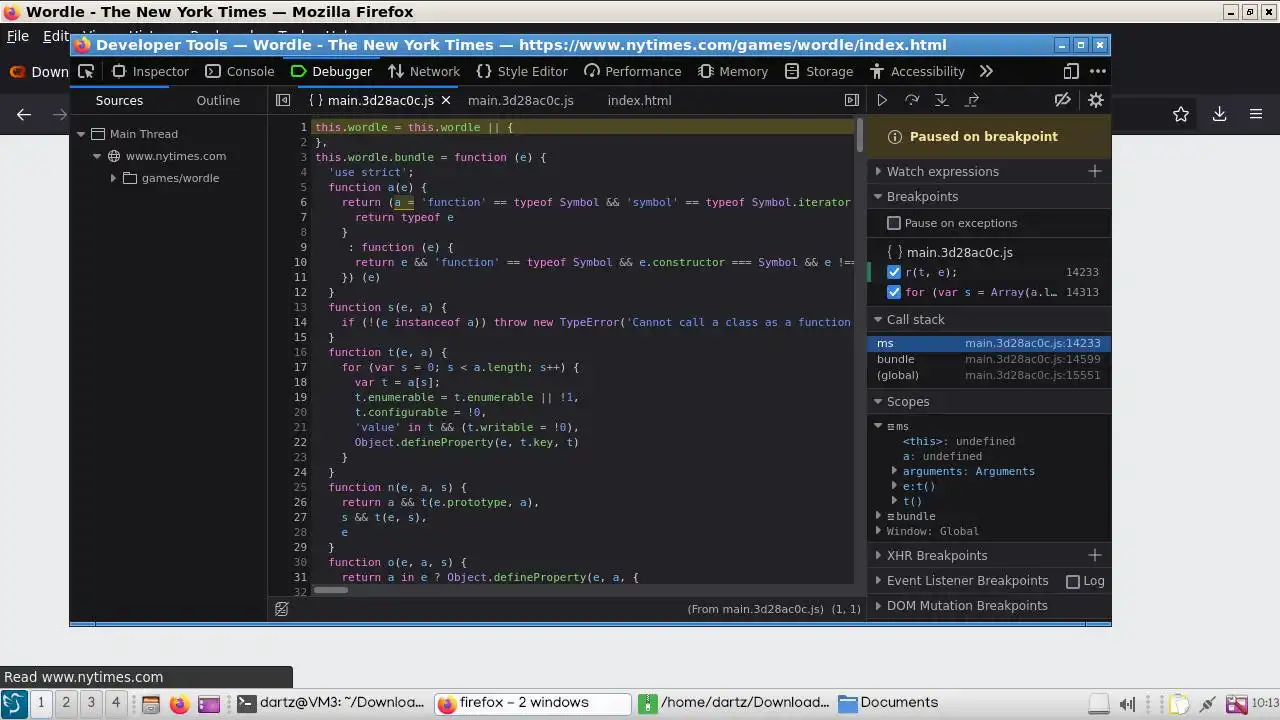Expand the Watch expressions section
1280x720 pixels.
tap(943, 171)
